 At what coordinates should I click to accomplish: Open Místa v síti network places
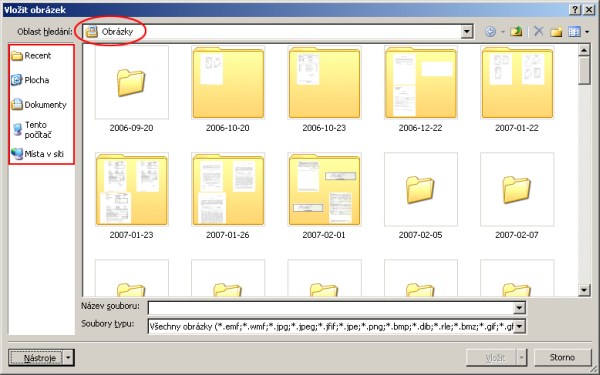pos(38,154)
